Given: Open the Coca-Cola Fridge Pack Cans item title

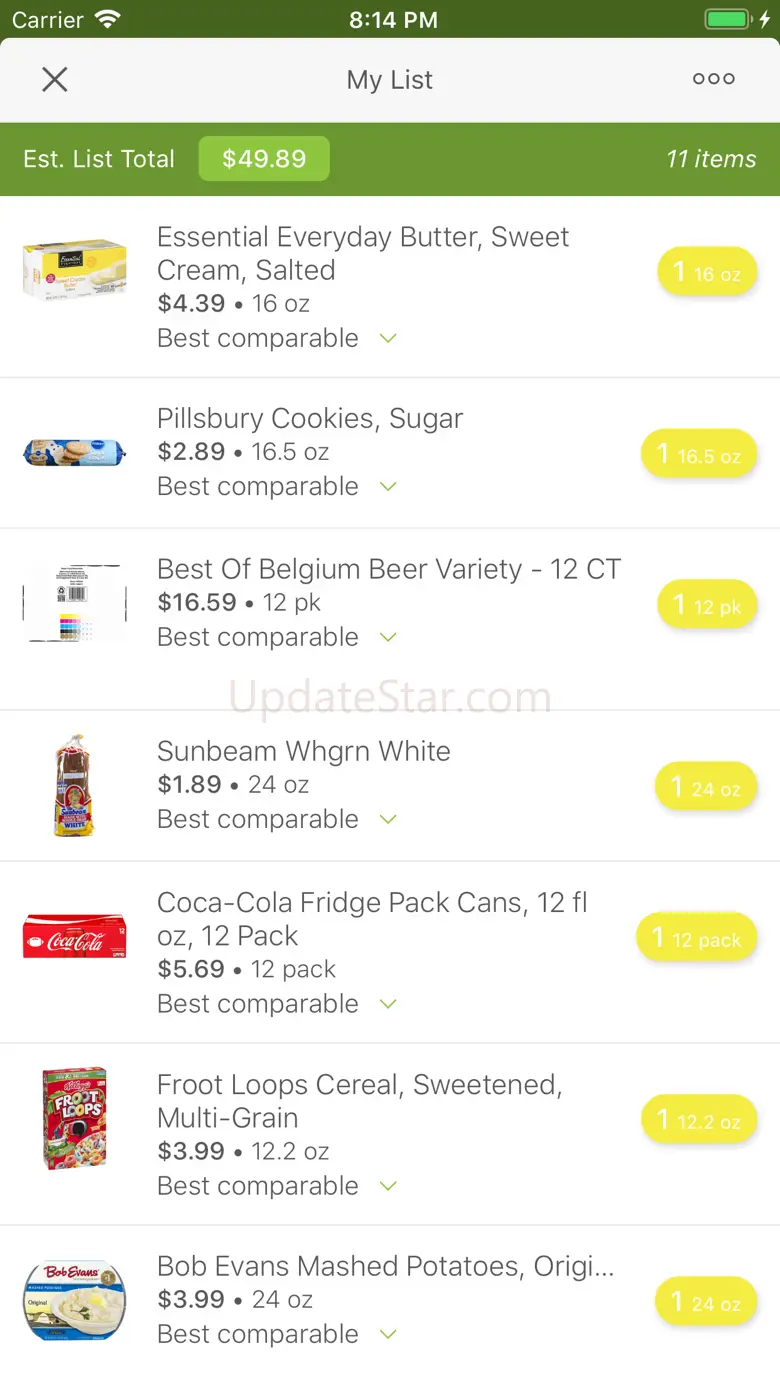Looking at the screenshot, I should (x=372, y=919).
